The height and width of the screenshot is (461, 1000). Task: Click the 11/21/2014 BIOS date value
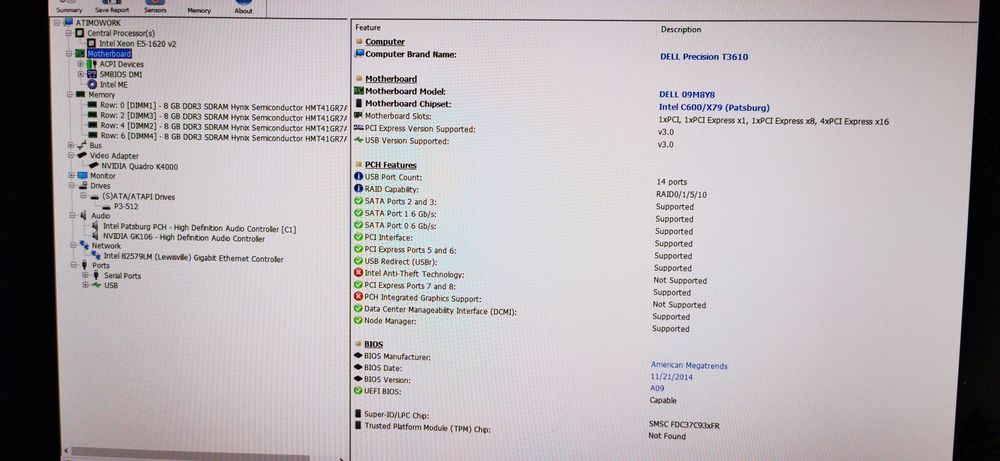click(672, 377)
